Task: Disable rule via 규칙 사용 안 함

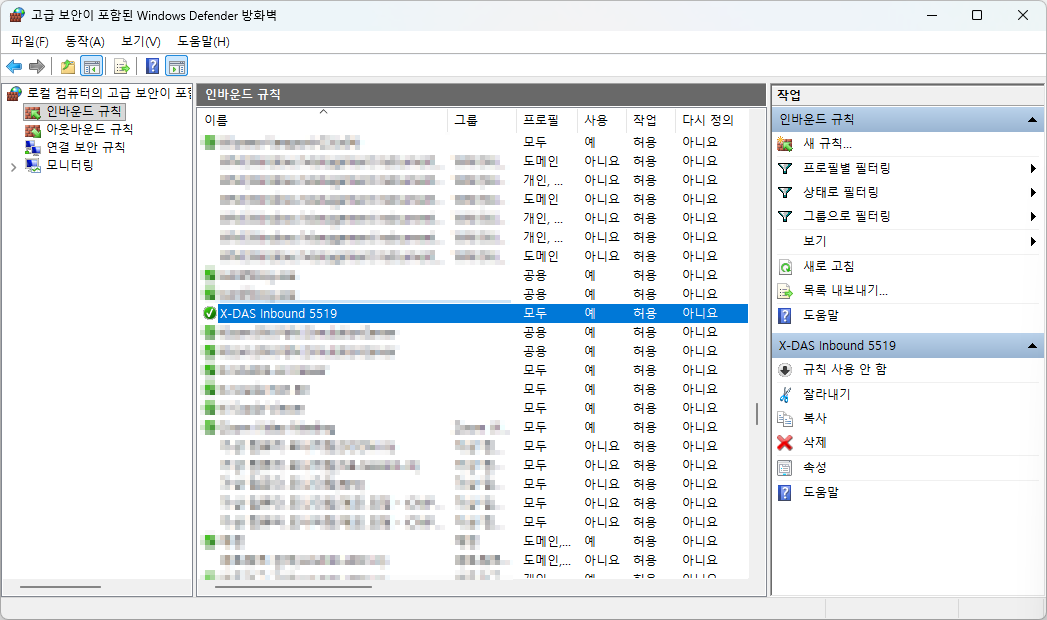Action: click(x=844, y=370)
